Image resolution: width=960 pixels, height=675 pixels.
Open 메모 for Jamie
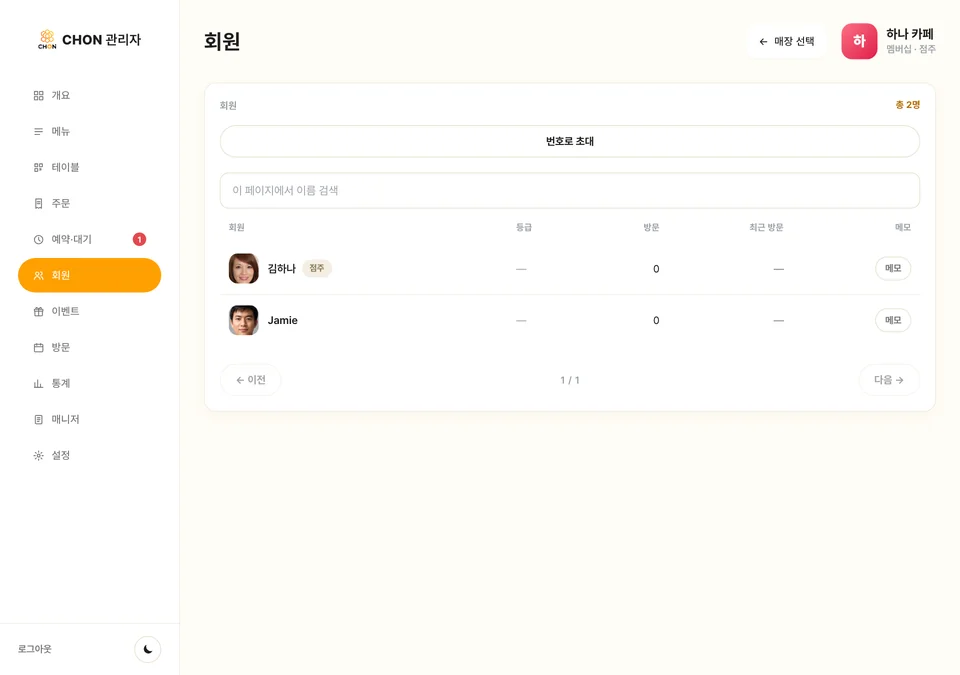(893, 320)
